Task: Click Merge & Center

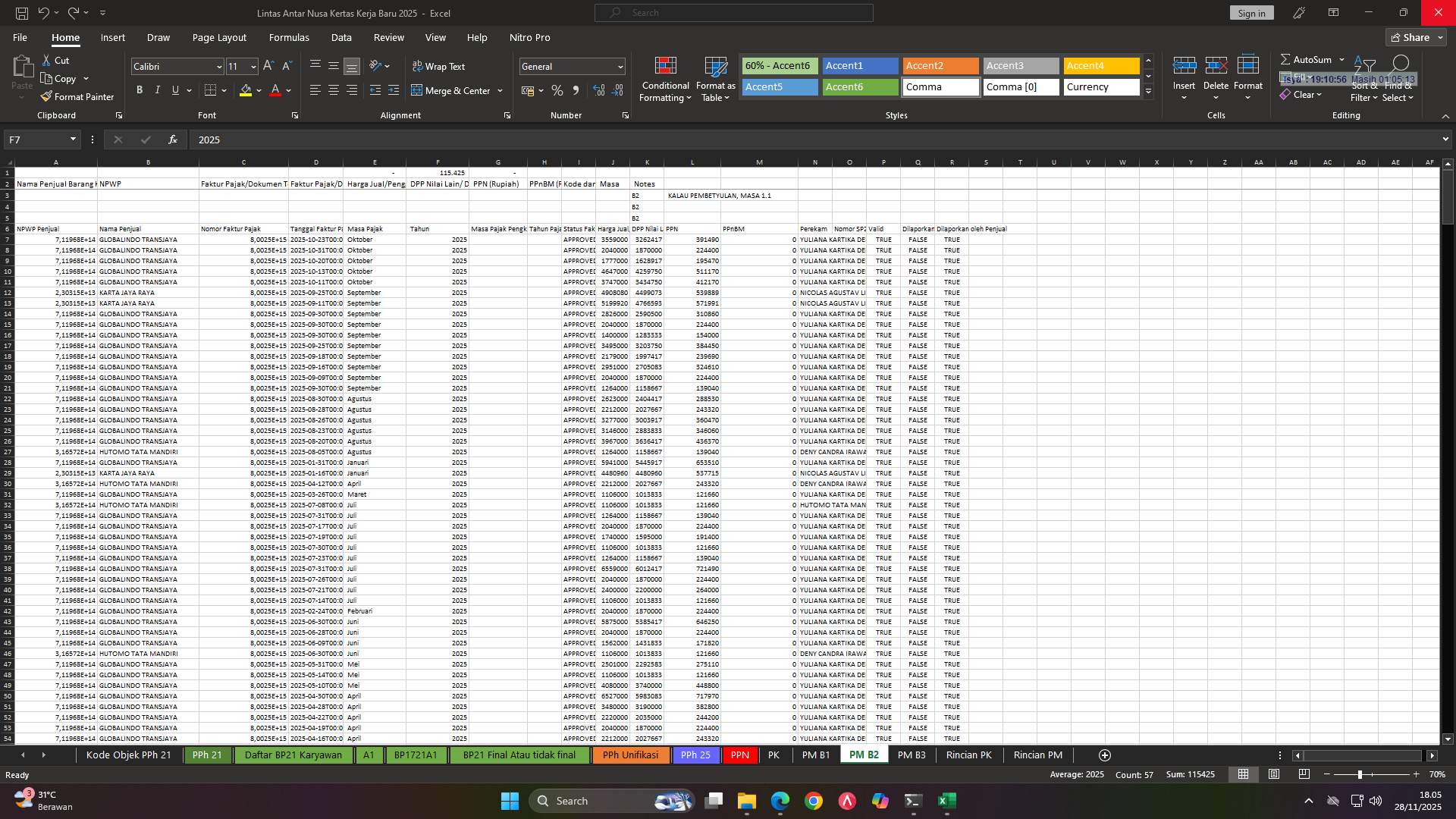Action: [x=452, y=90]
